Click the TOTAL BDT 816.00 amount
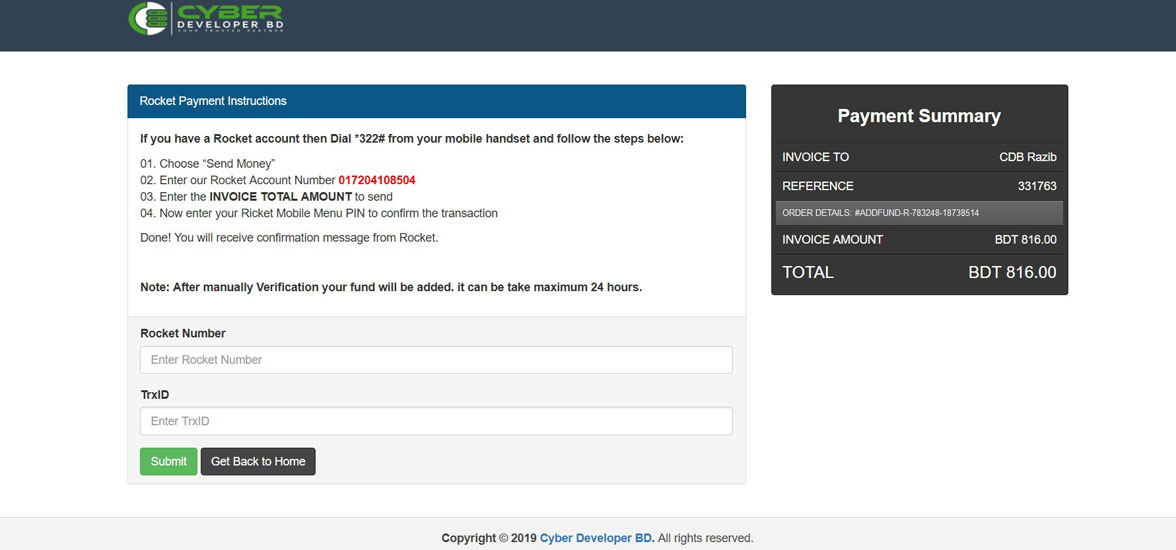This screenshot has height=550, width=1176. [1011, 272]
